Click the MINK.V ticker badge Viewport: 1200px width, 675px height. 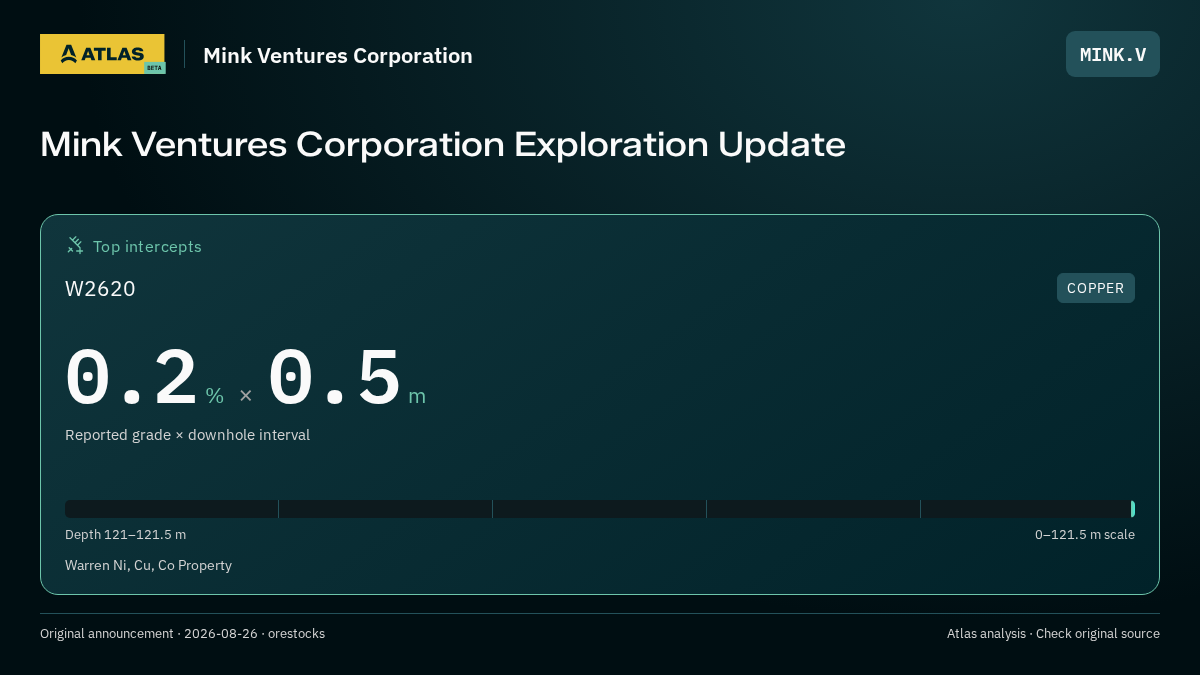pos(1113,54)
